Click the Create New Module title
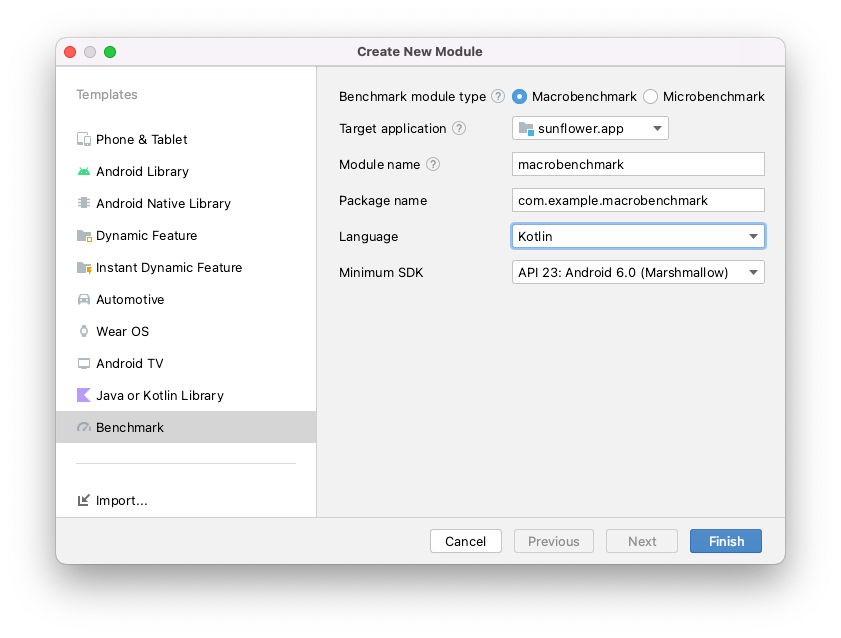The height and width of the screenshot is (638, 841). (420, 51)
